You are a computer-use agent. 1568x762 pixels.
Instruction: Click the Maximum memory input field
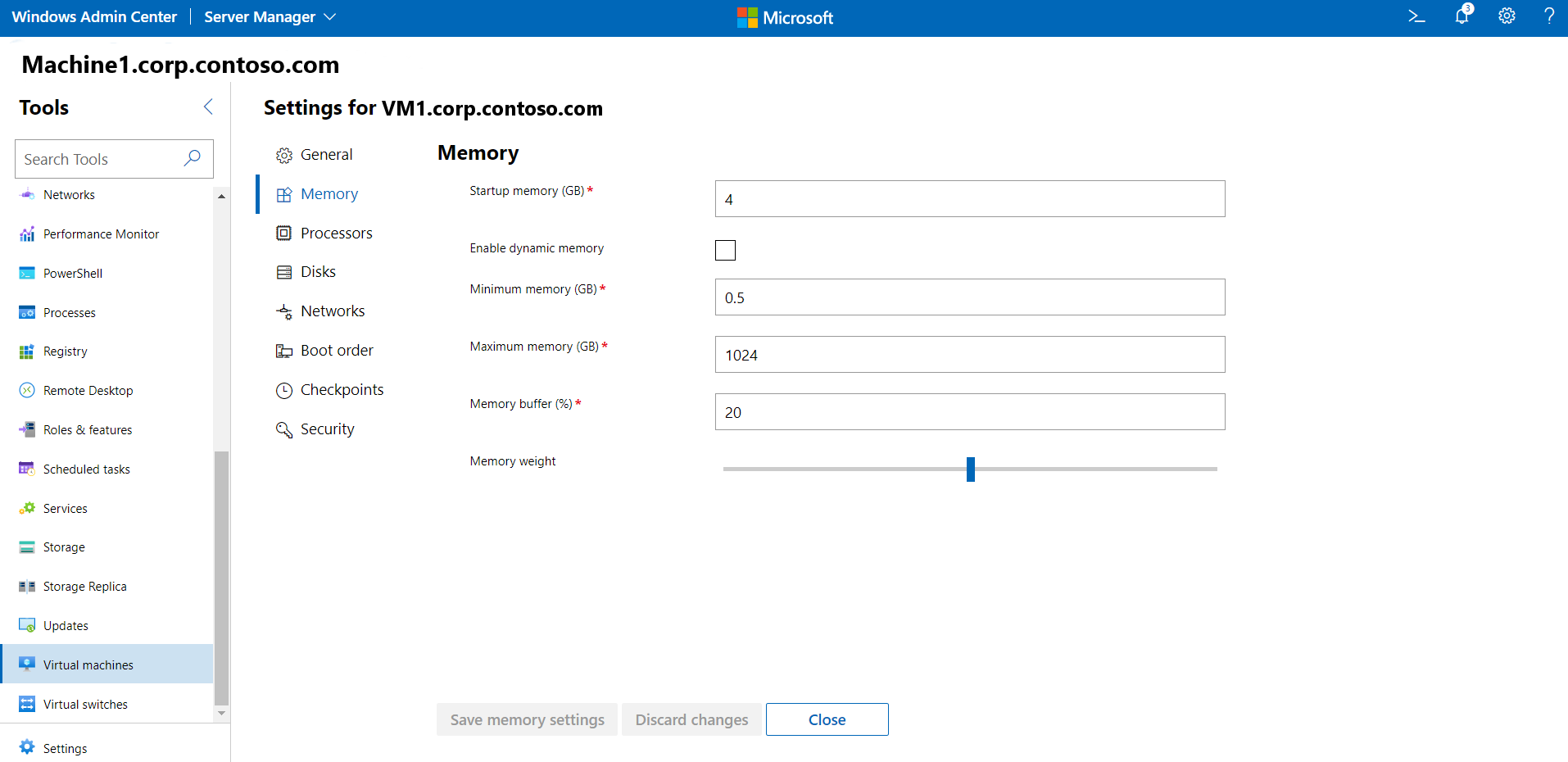(969, 354)
